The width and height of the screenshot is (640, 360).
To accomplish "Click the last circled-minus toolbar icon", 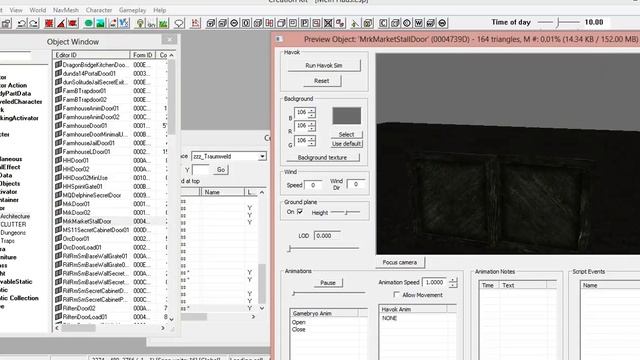I will [442, 23].
